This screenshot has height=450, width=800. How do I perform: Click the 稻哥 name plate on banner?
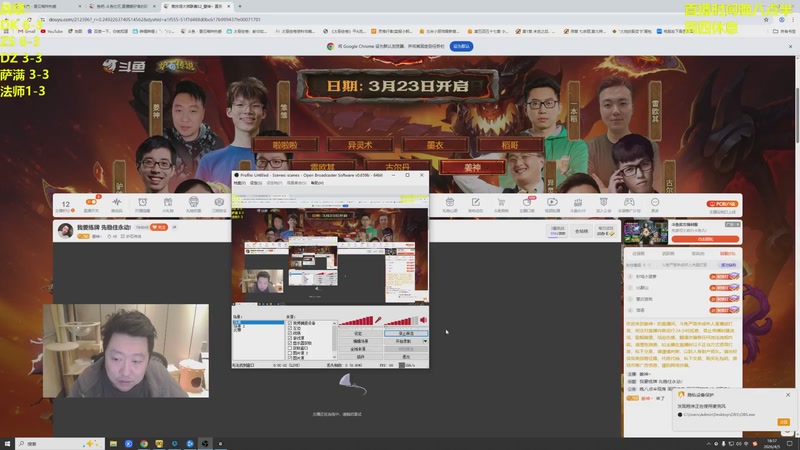click(x=510, y=145)
